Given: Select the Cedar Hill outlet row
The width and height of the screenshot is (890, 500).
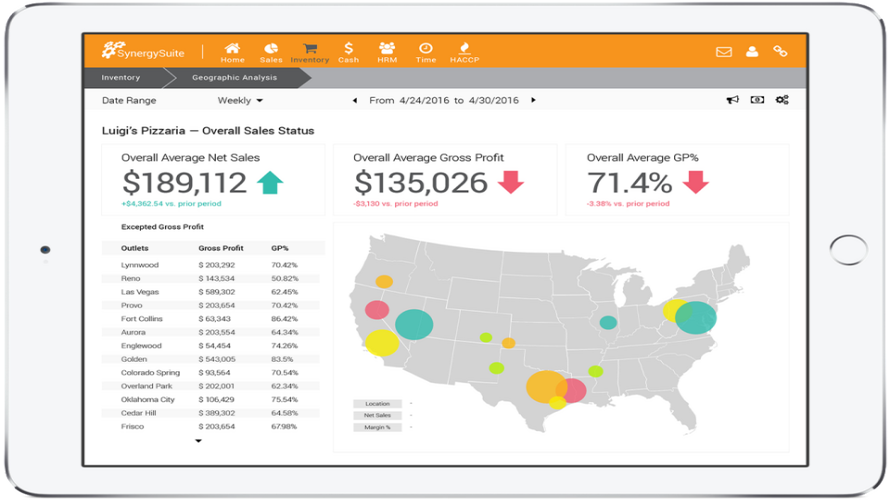Looking at the screenshot, I should [211, 413].
